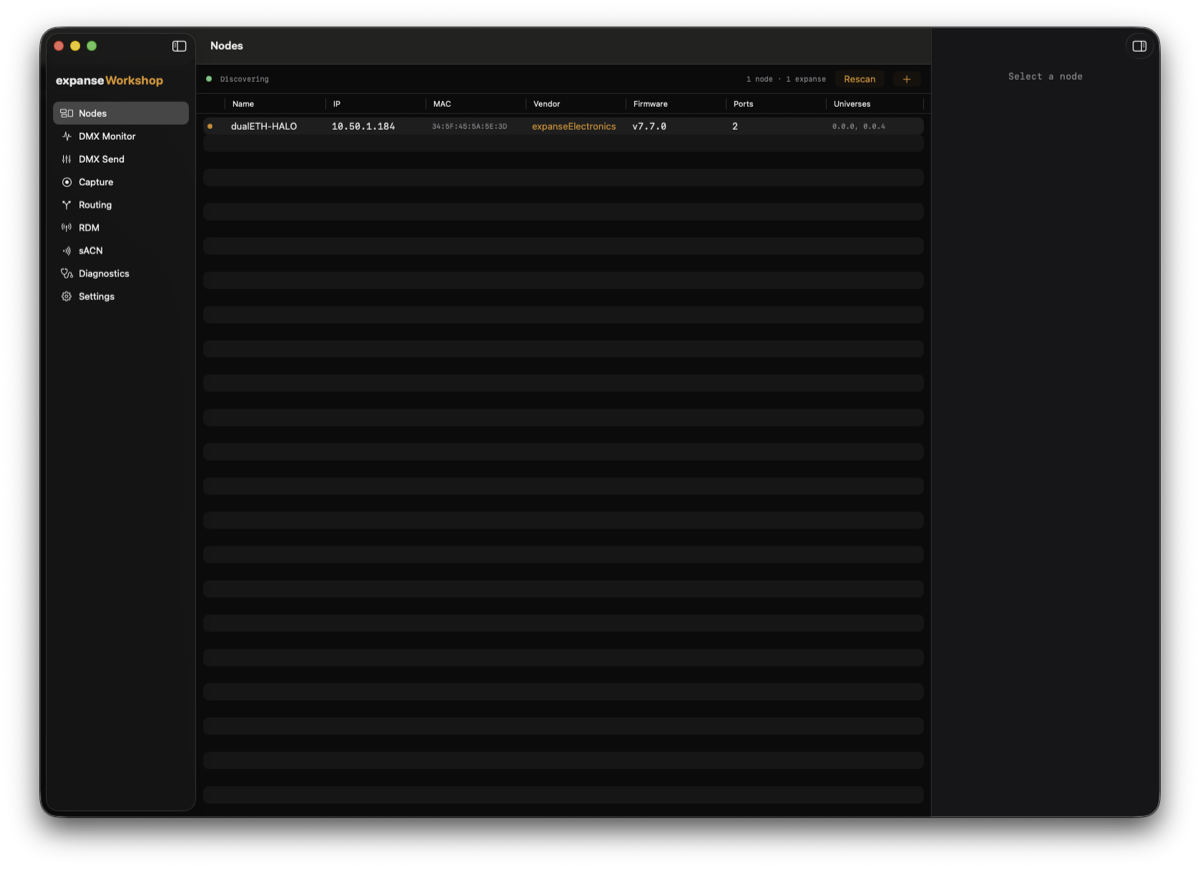Viewport: 1200px width, 870px height.
Task: Click the expanseElectronics vendor link
Action: (x=574, y=127)
